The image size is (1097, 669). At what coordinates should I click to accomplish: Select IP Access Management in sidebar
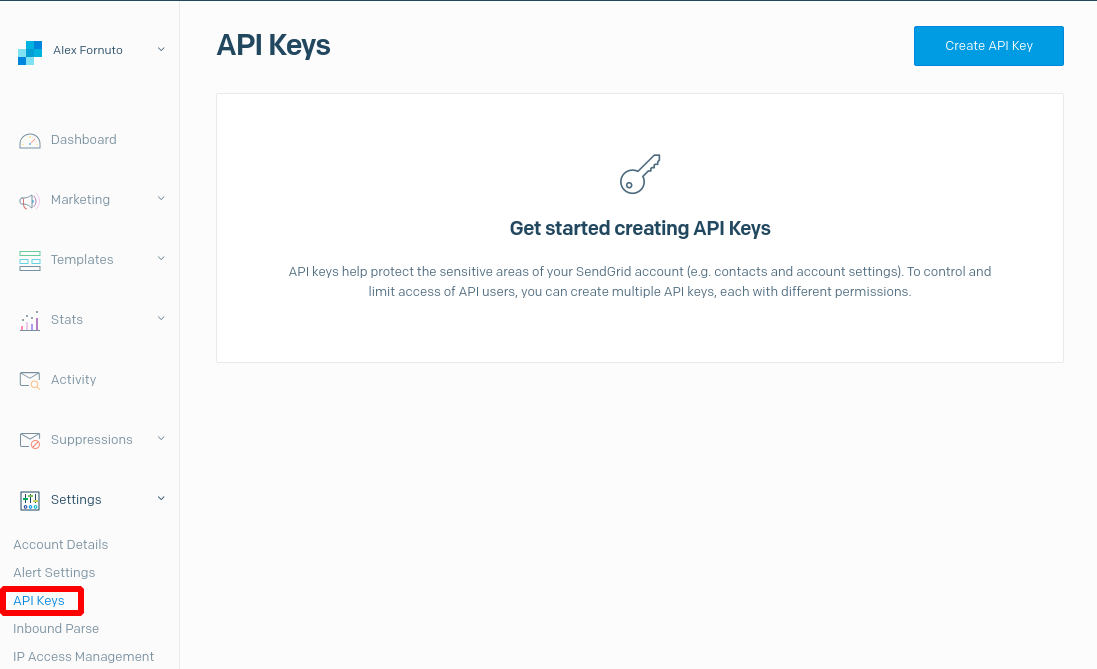click(x=83, y=656)
